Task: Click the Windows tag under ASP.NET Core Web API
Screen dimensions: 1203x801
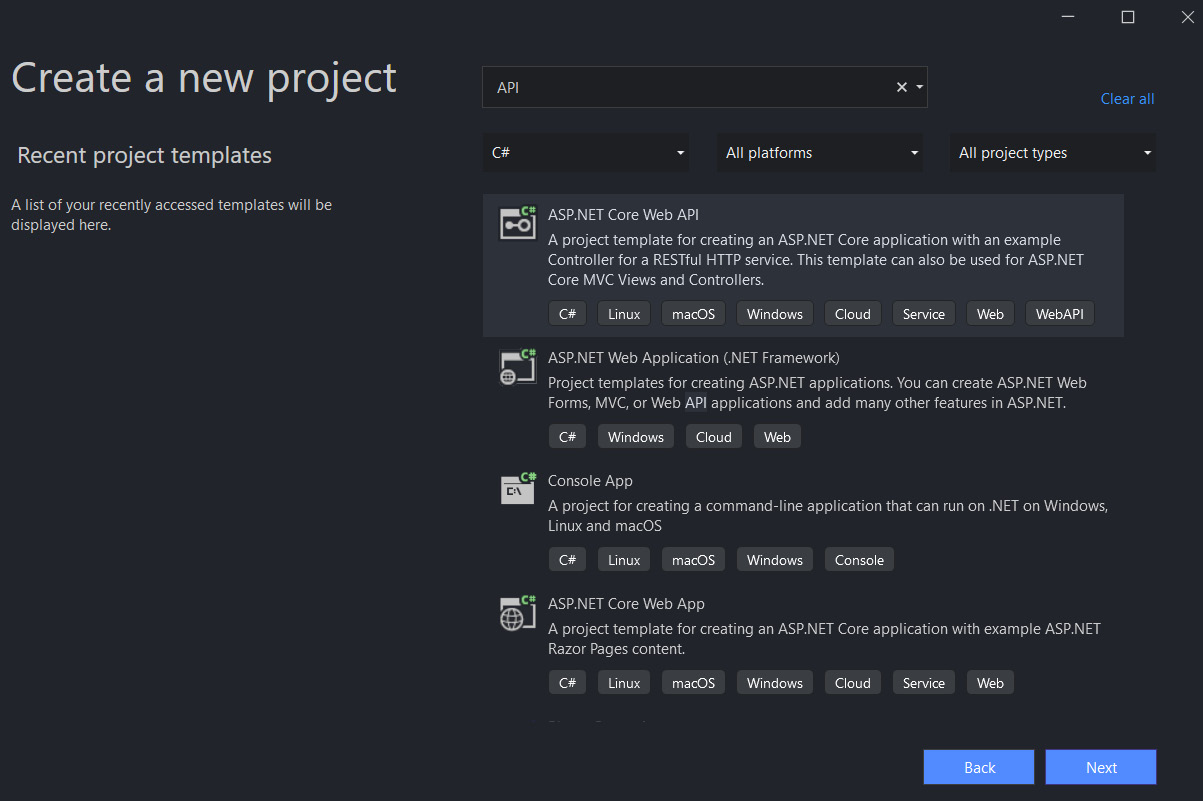Action: click(775, 314)
